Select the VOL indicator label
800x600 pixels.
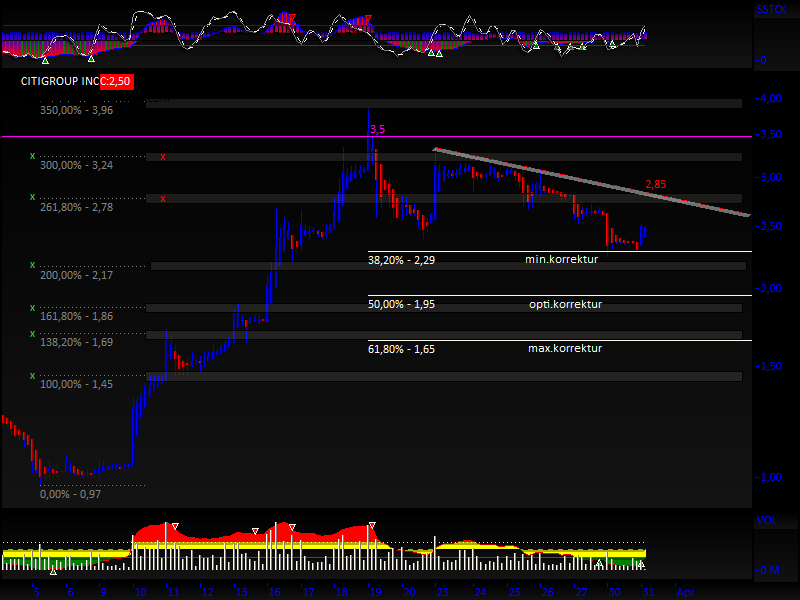coord(765,521)
